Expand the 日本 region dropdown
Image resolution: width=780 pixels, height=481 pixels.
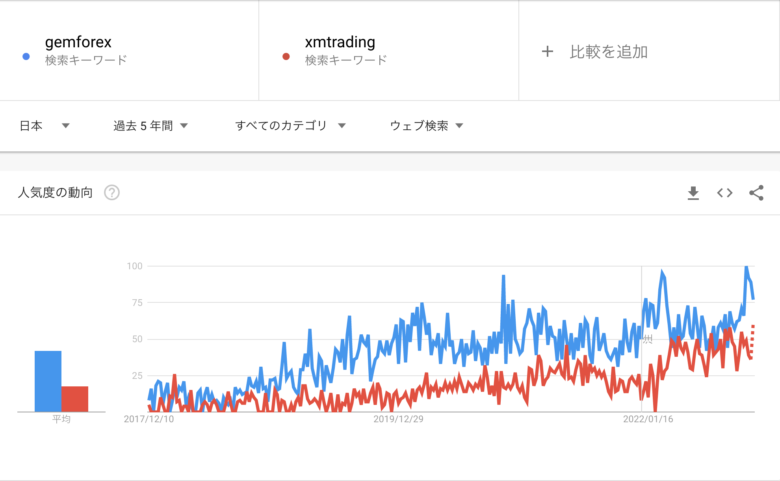(44, 126)
